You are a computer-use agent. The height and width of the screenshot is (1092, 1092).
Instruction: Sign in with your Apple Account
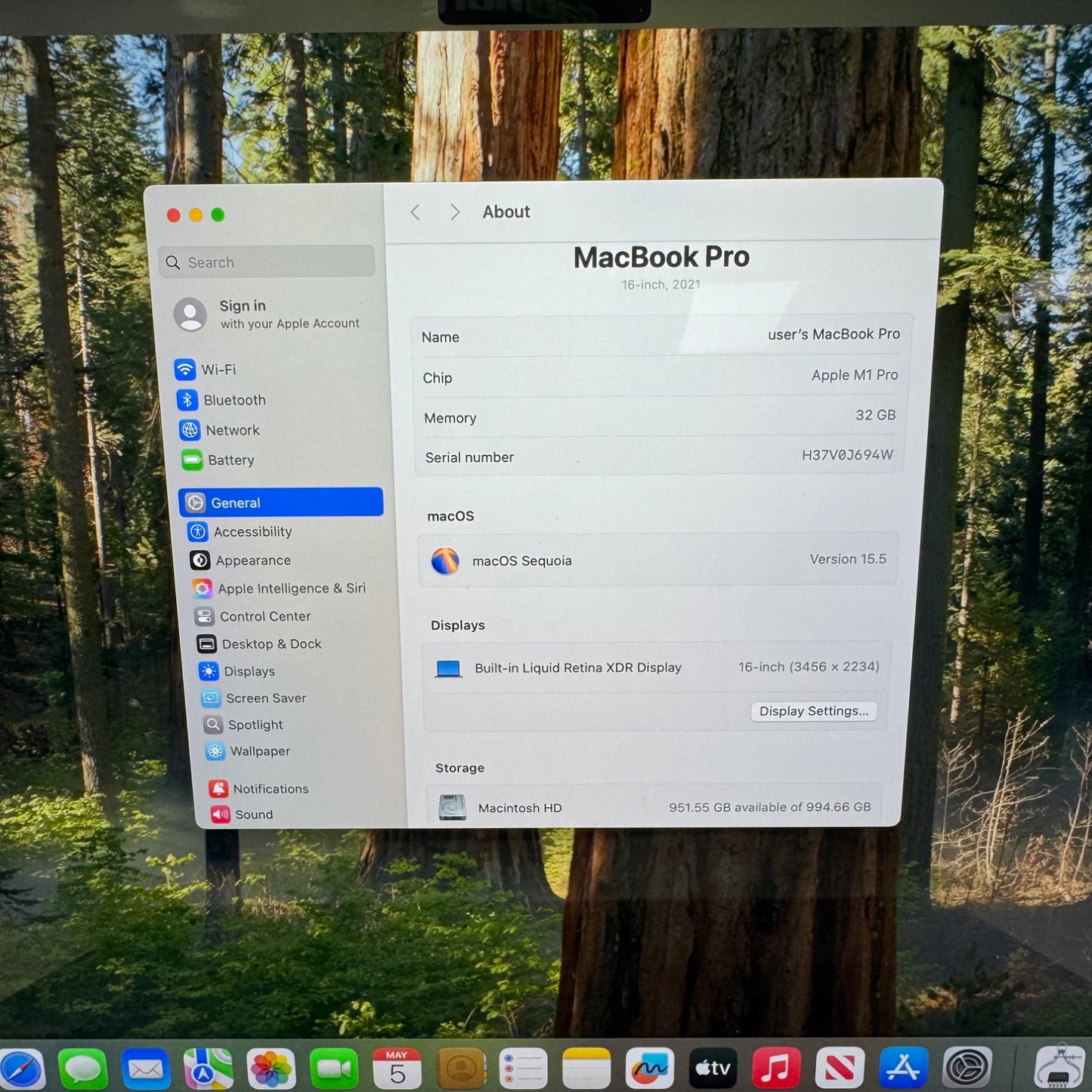pos(268,314)
